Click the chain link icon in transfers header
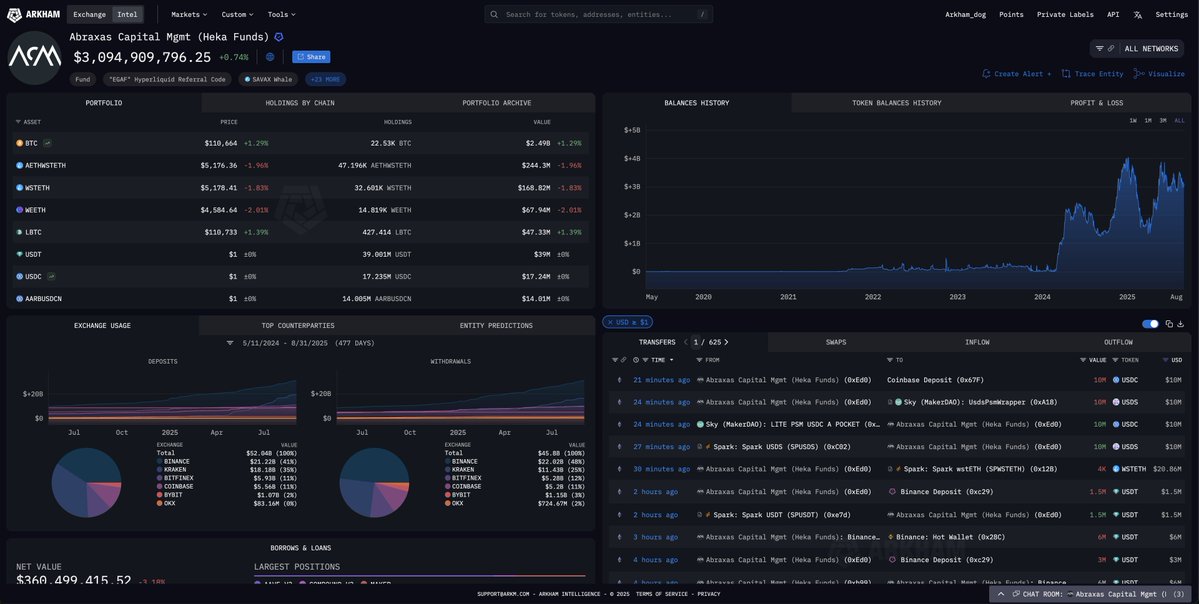The image size is (1199, 604). [623, 360]
